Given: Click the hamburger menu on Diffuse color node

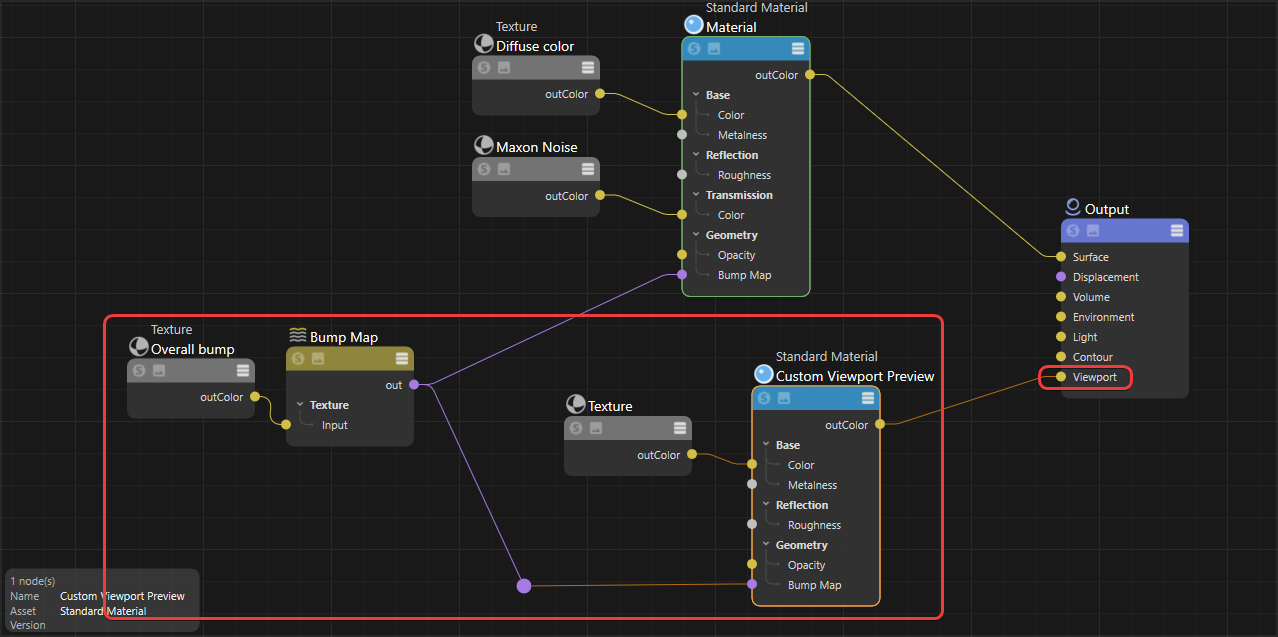Looking at the screenshot, I should tap(588, 67).
